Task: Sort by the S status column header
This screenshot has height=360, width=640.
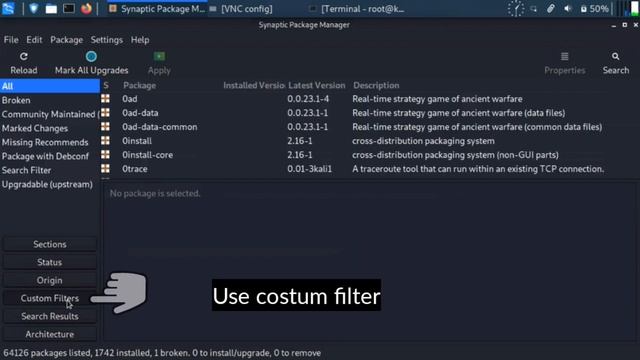Action: pos(106,85)
